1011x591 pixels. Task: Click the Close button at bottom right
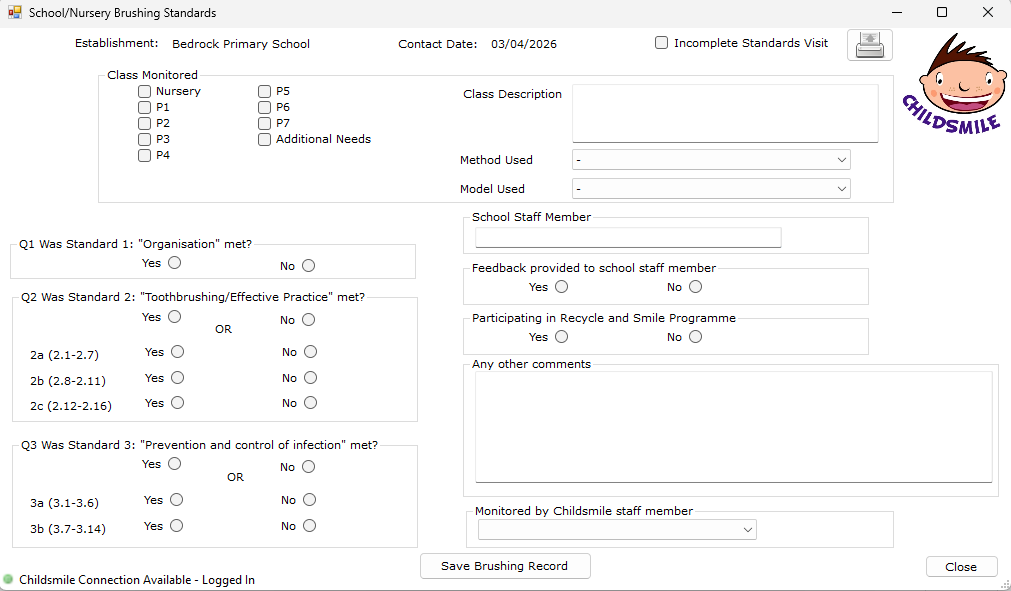(x=961, y=567)
